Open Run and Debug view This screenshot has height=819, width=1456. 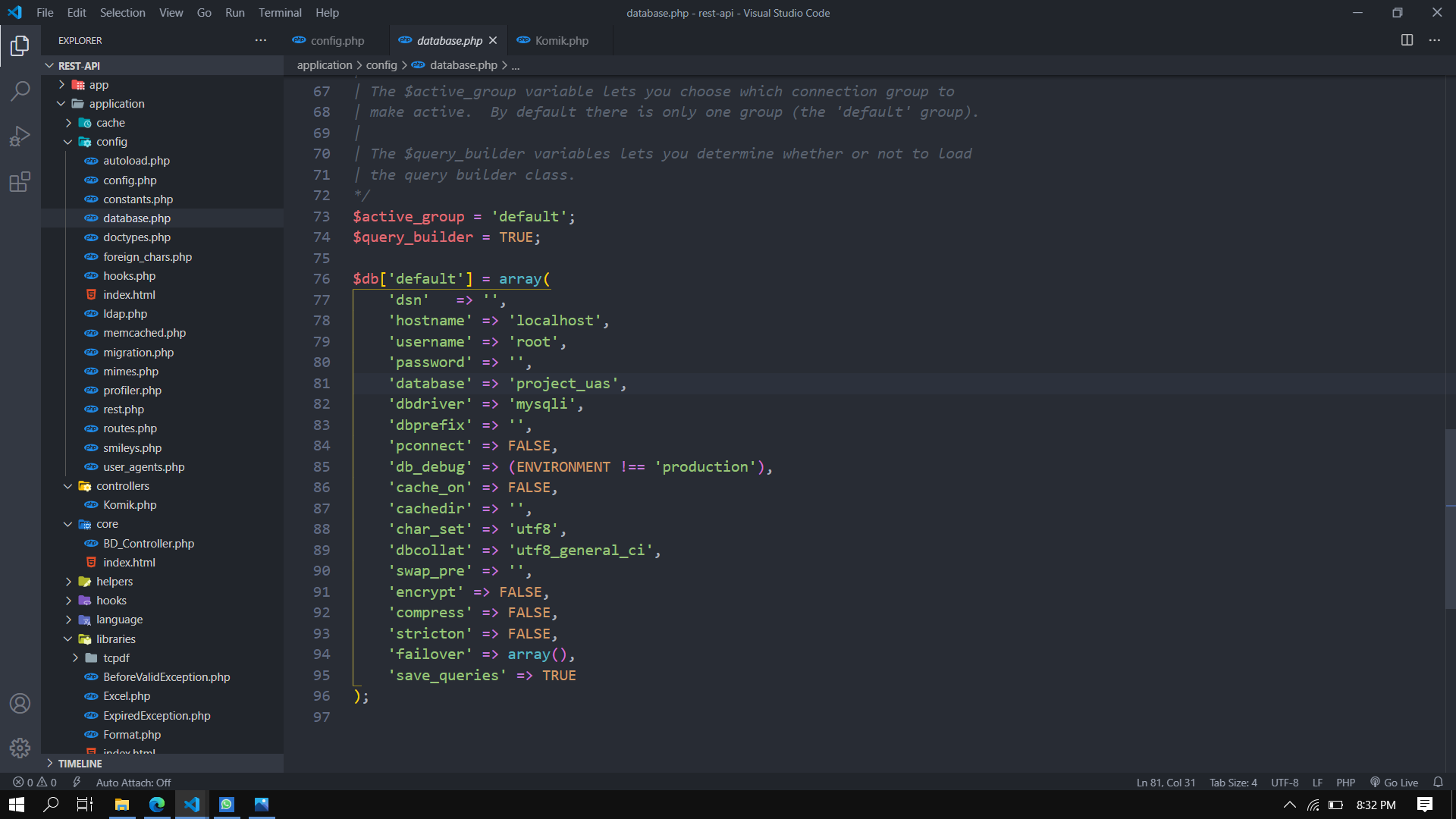click(x=20, y=136)
